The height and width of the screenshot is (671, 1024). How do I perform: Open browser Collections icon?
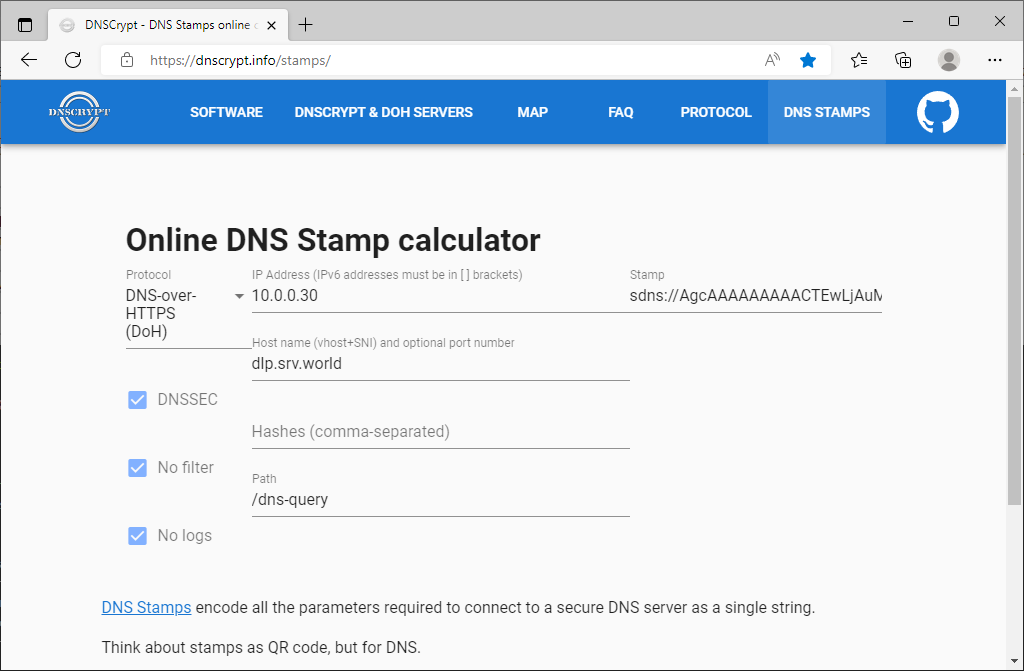click(x=903, y=60)
